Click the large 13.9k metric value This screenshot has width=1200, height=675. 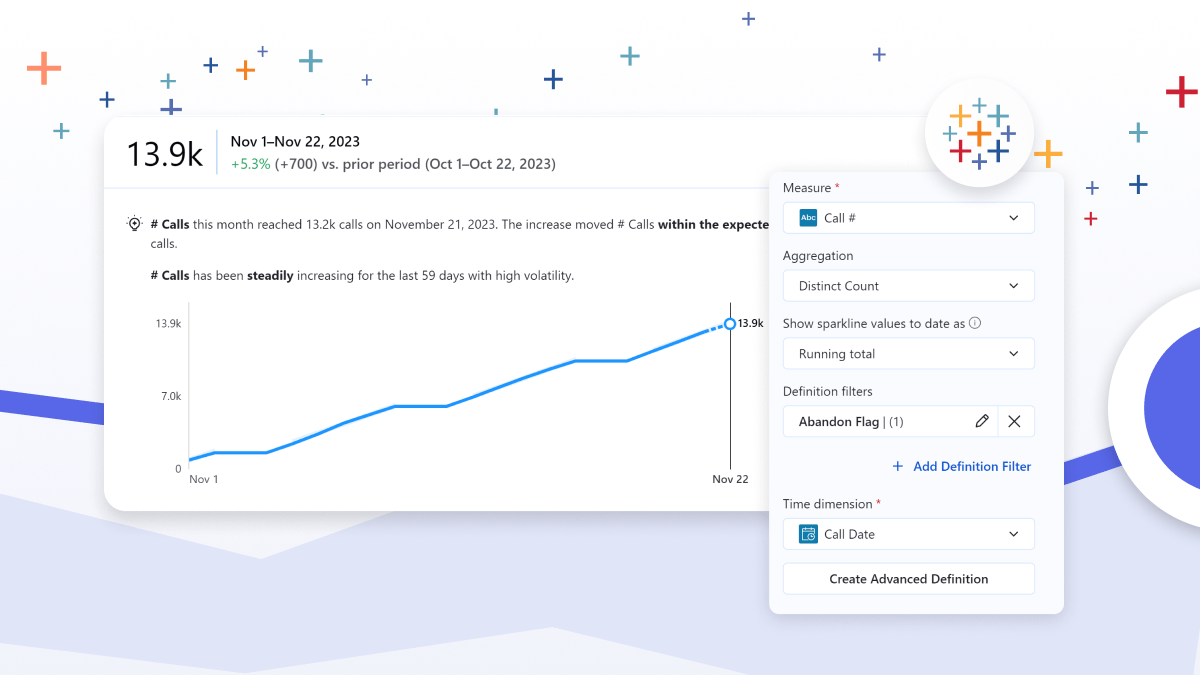coord(164,153)
